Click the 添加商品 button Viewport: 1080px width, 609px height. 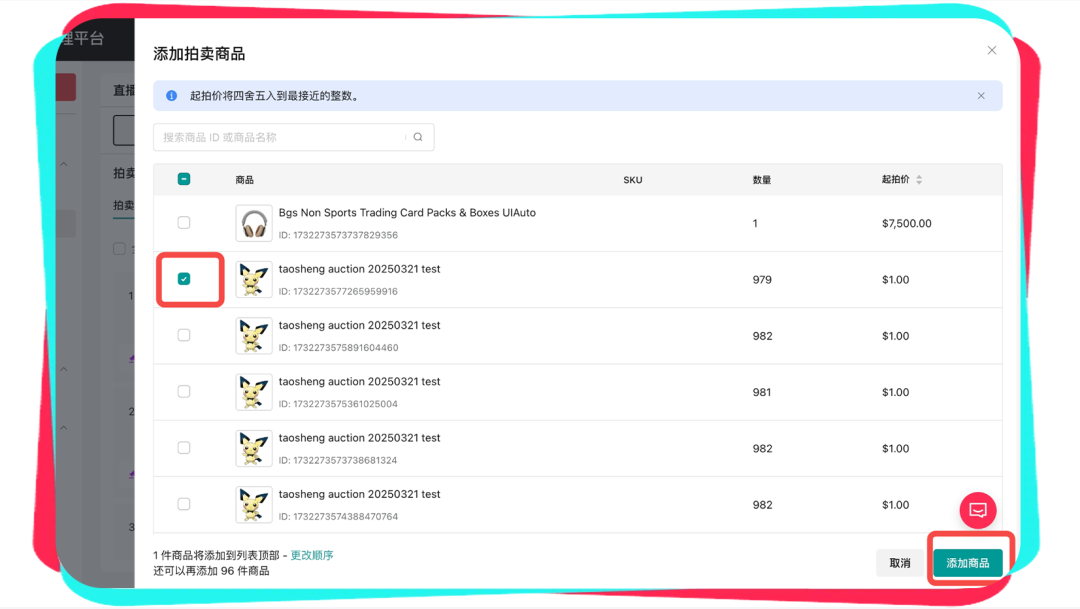tap(967, 563)
